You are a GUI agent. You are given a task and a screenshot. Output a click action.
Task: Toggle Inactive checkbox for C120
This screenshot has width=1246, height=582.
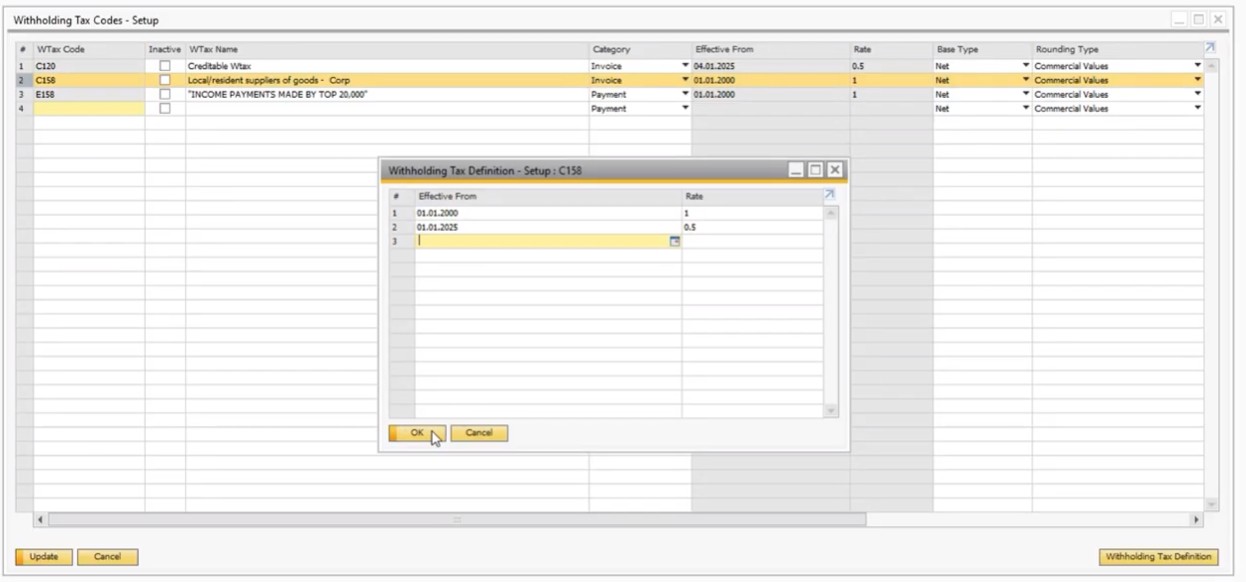(x=165, y=66)
